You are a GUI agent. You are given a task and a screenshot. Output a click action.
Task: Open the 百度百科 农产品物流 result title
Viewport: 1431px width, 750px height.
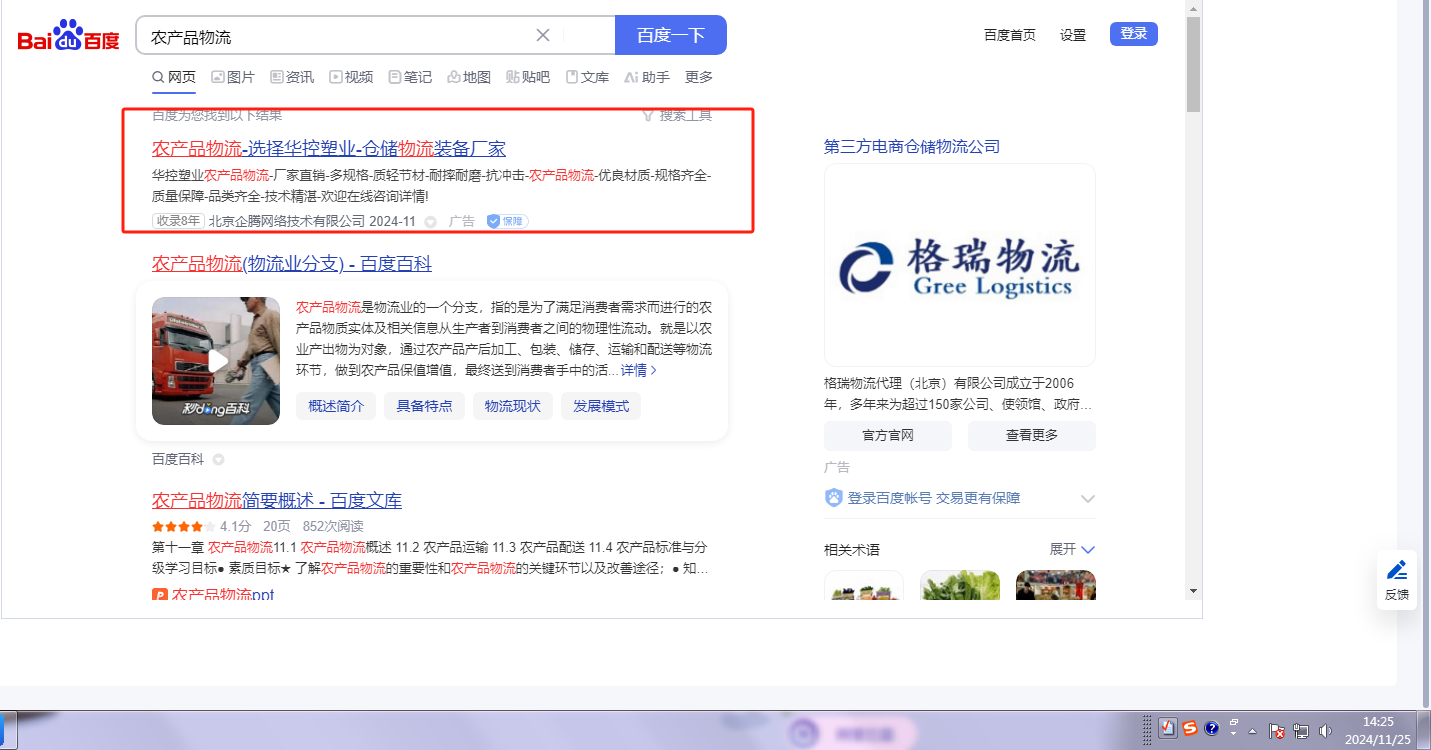(292, 264)
